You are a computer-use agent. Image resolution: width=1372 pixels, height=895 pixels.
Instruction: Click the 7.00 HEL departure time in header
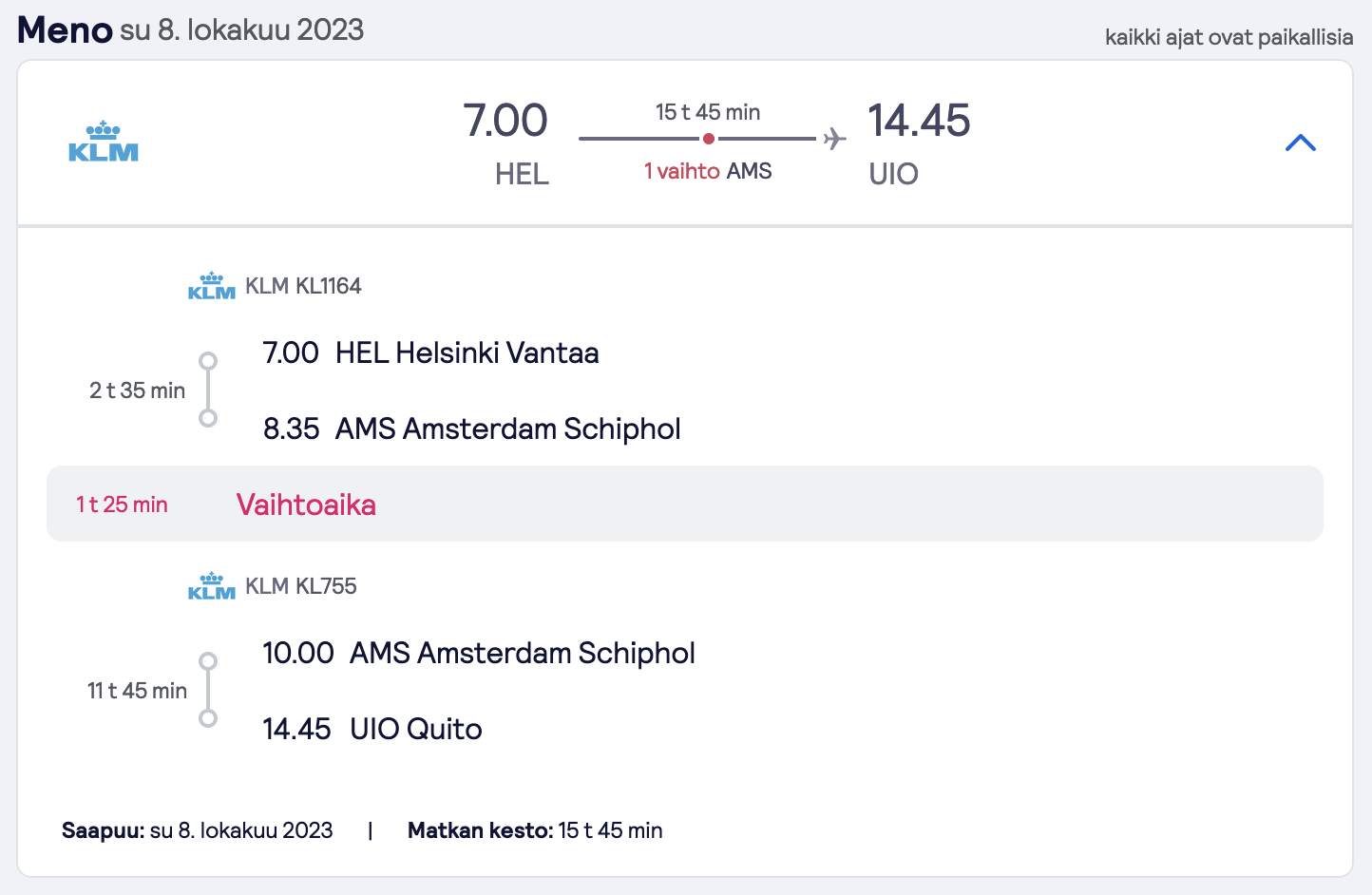[505, 122]
